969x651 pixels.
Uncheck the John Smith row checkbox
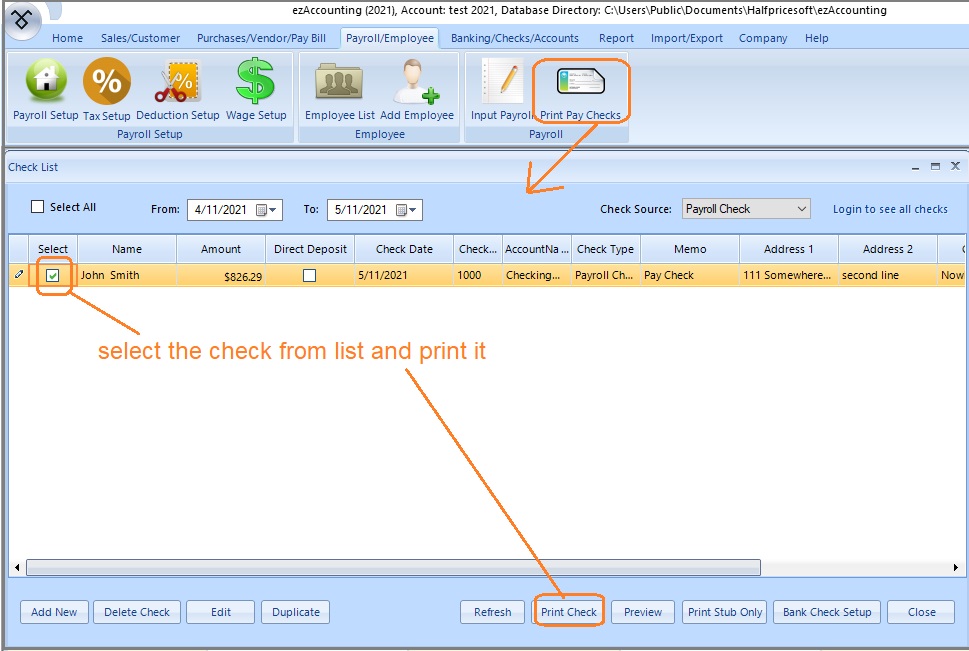pos(53,276)
